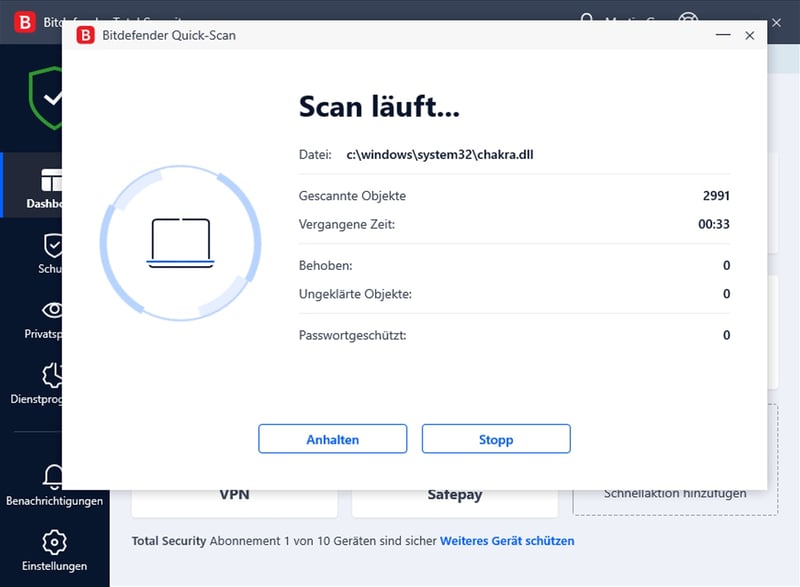Open the VPN quick action card
Viewport: 800px width, 587px height.
[234, 503]
